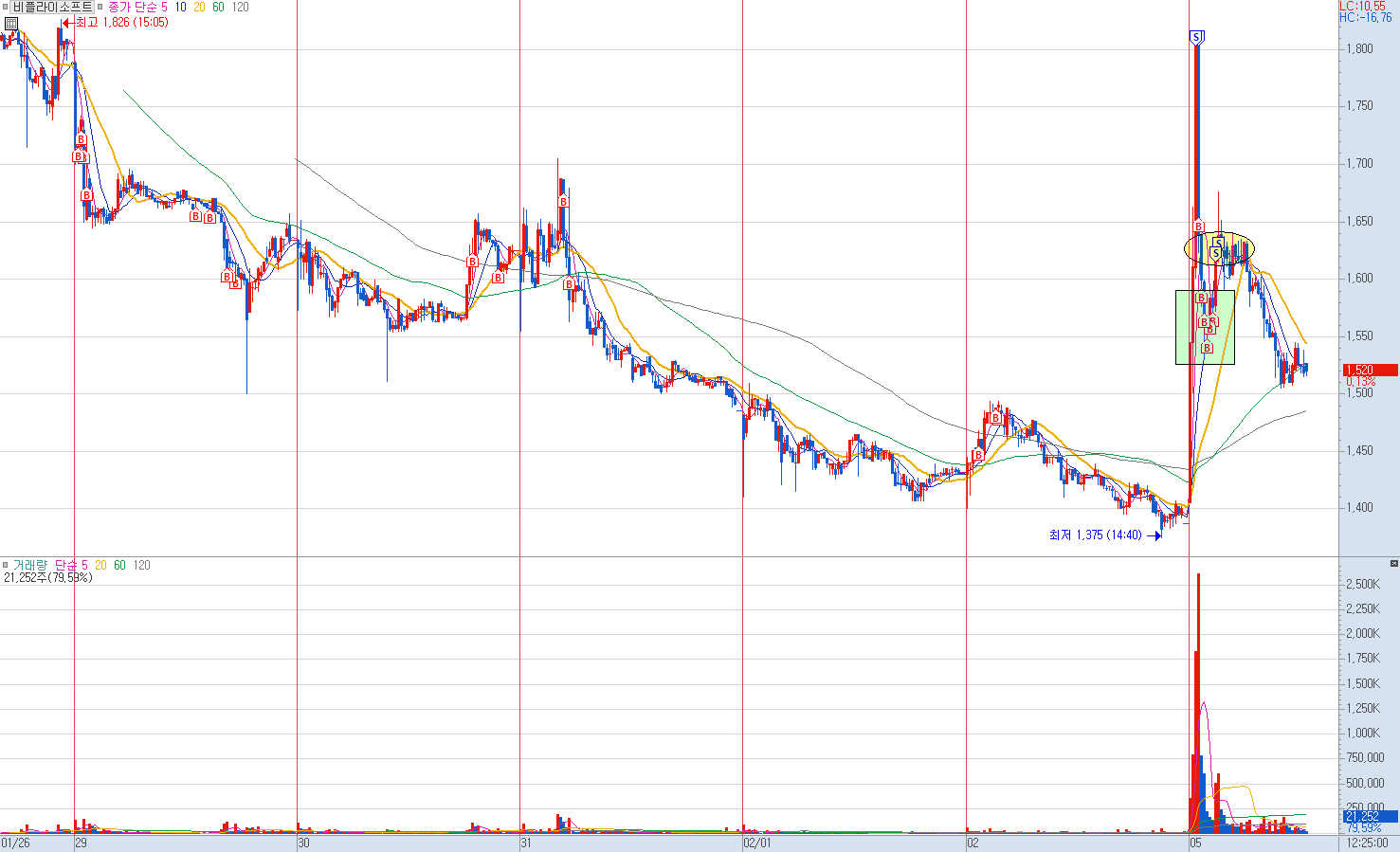Image resolution: width=1400 pixels, height=852 pixels.
Task: Toggle the square marker before 종가 단순
Action: click(x=100, y=7)
